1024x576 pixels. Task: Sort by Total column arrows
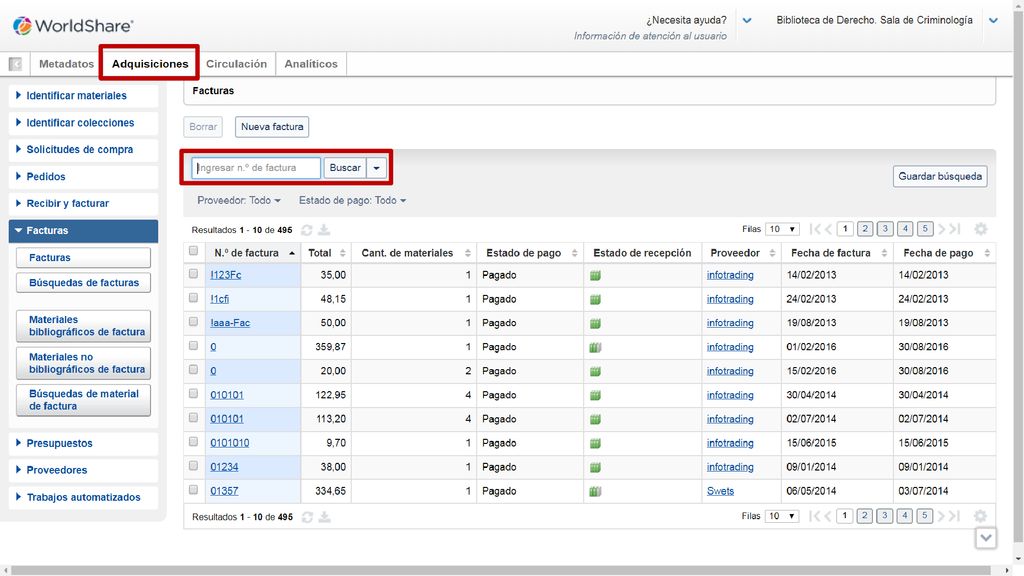coord(342,253)
